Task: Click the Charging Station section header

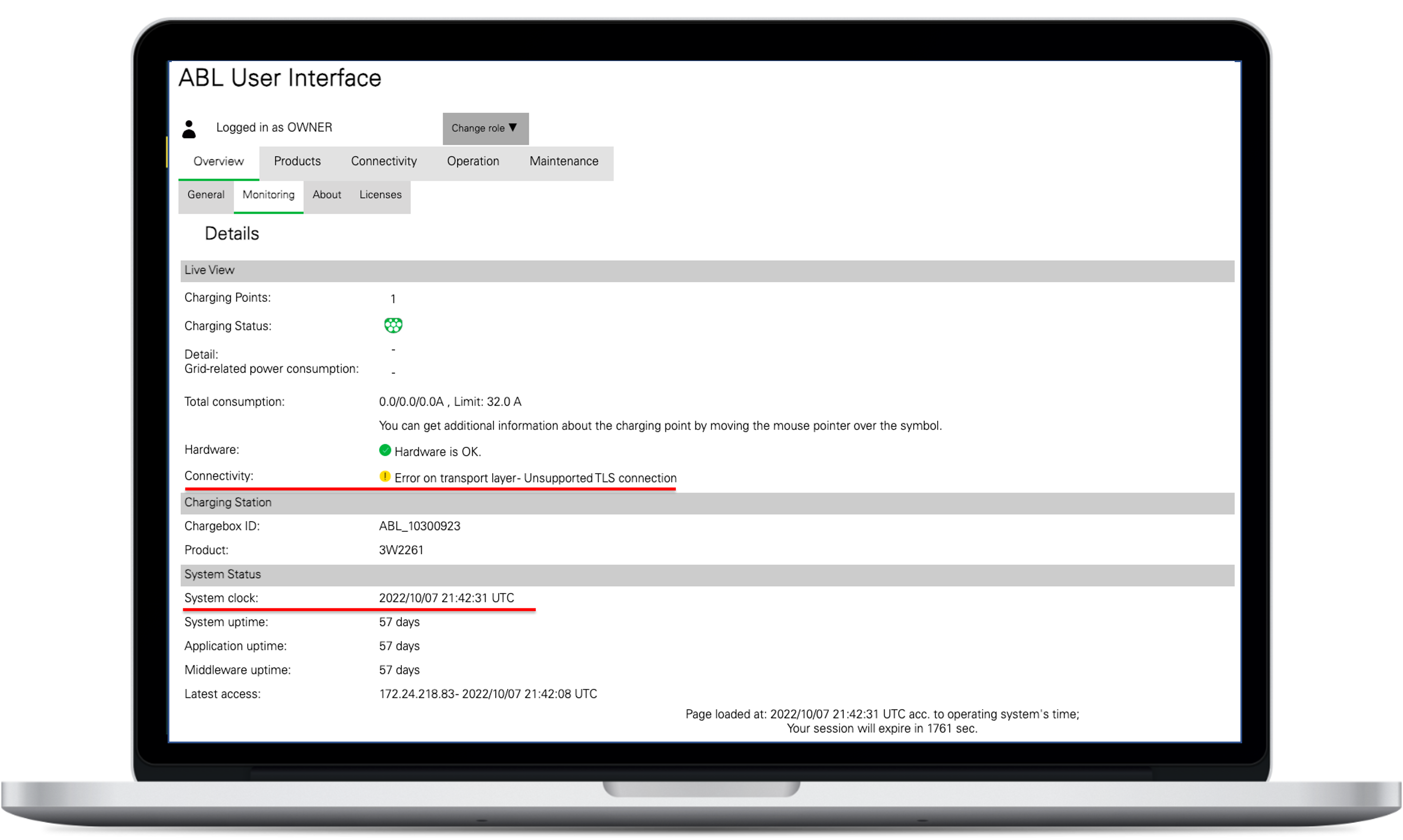Action: [x=228, y=503]
